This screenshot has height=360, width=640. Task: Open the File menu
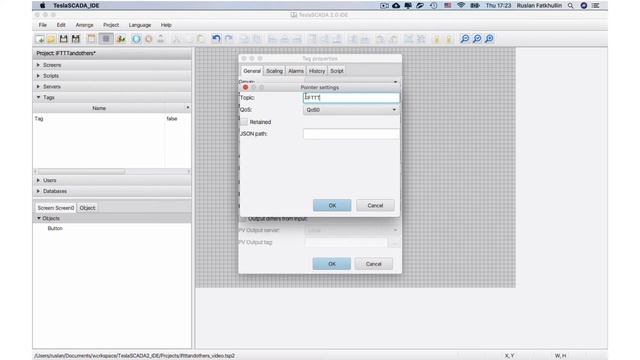[42, 25]
